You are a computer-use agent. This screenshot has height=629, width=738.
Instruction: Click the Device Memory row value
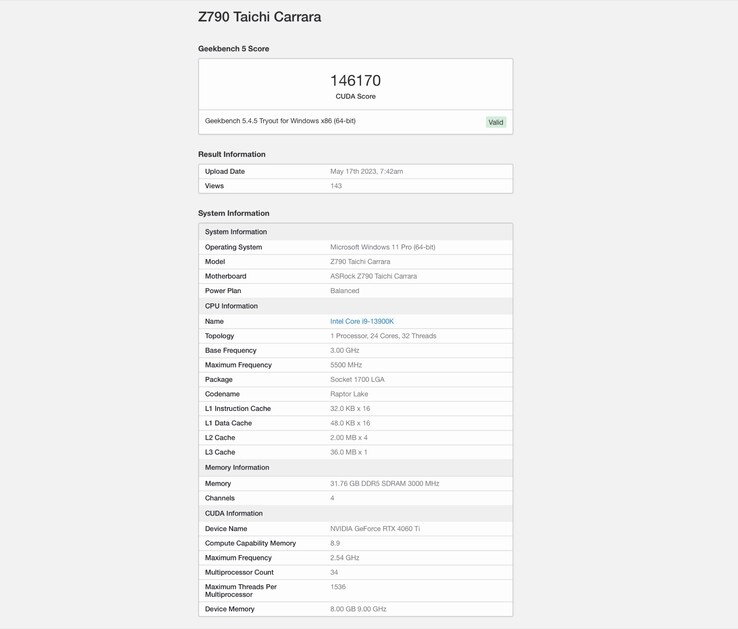[358, 608]
